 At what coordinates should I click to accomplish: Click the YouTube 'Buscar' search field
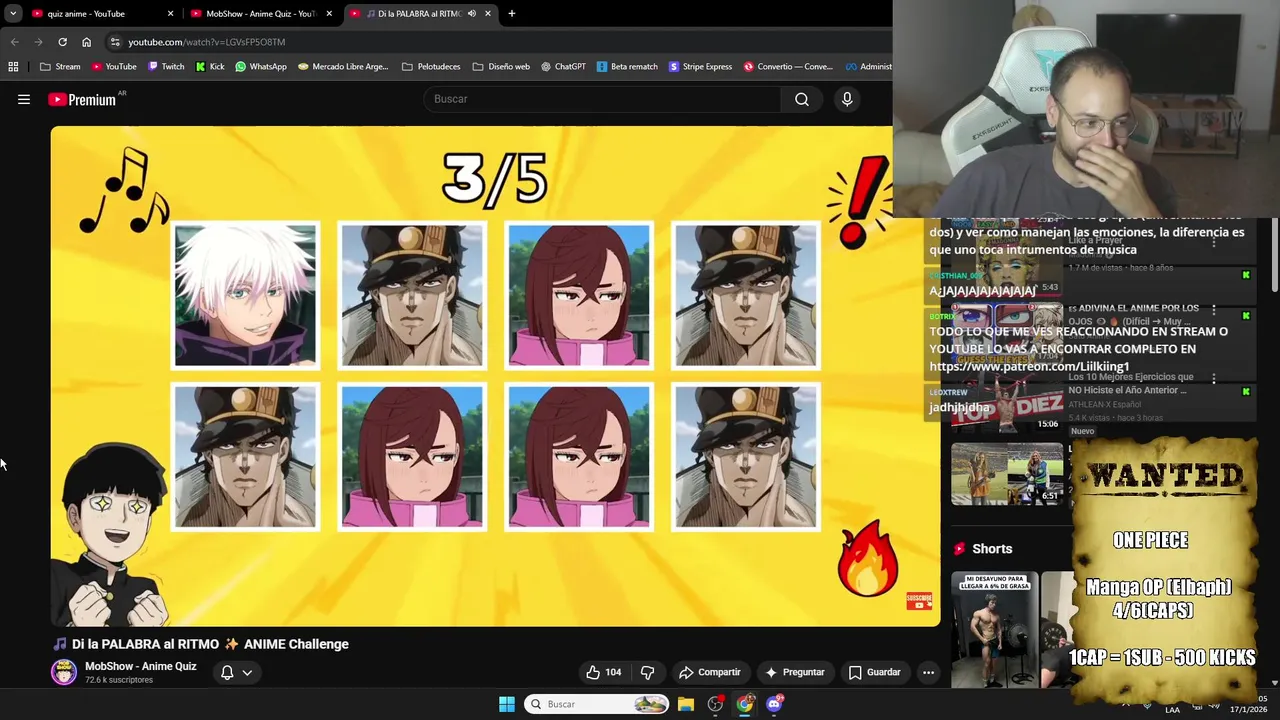coord(603,99)
